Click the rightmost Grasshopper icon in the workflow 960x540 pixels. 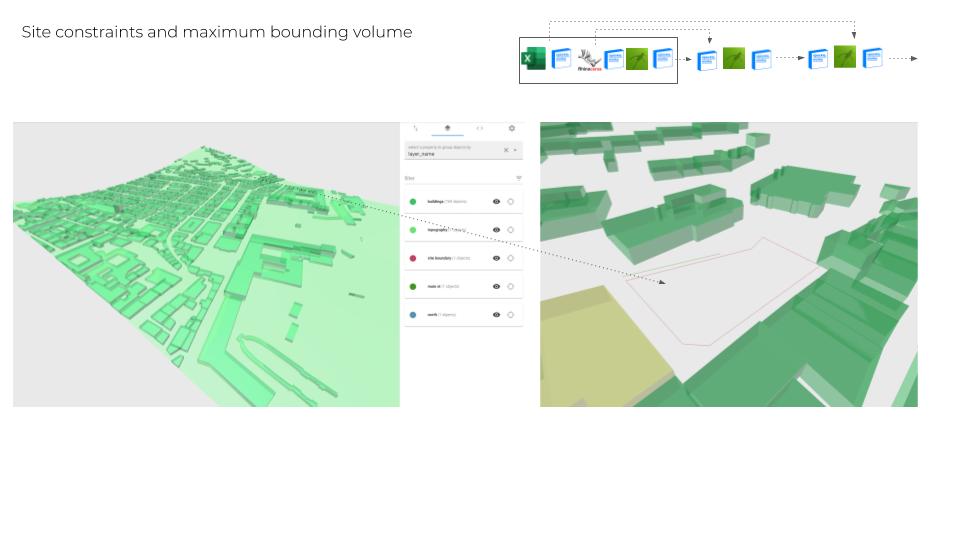(x=845, y=57)
